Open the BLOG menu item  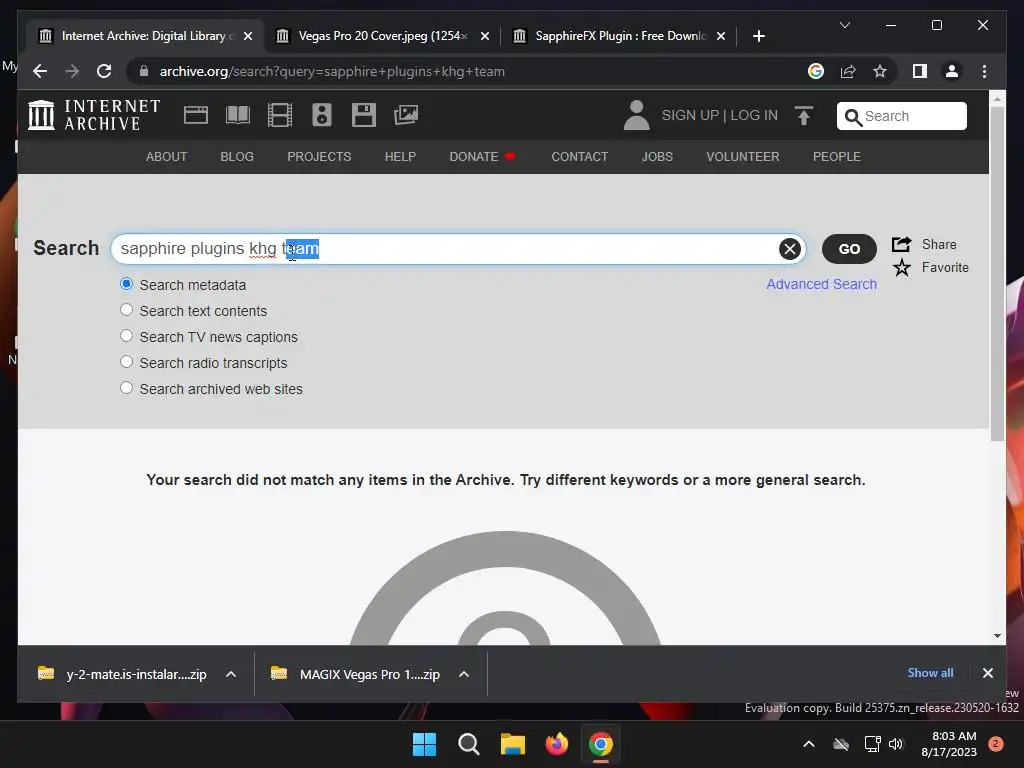237,157
